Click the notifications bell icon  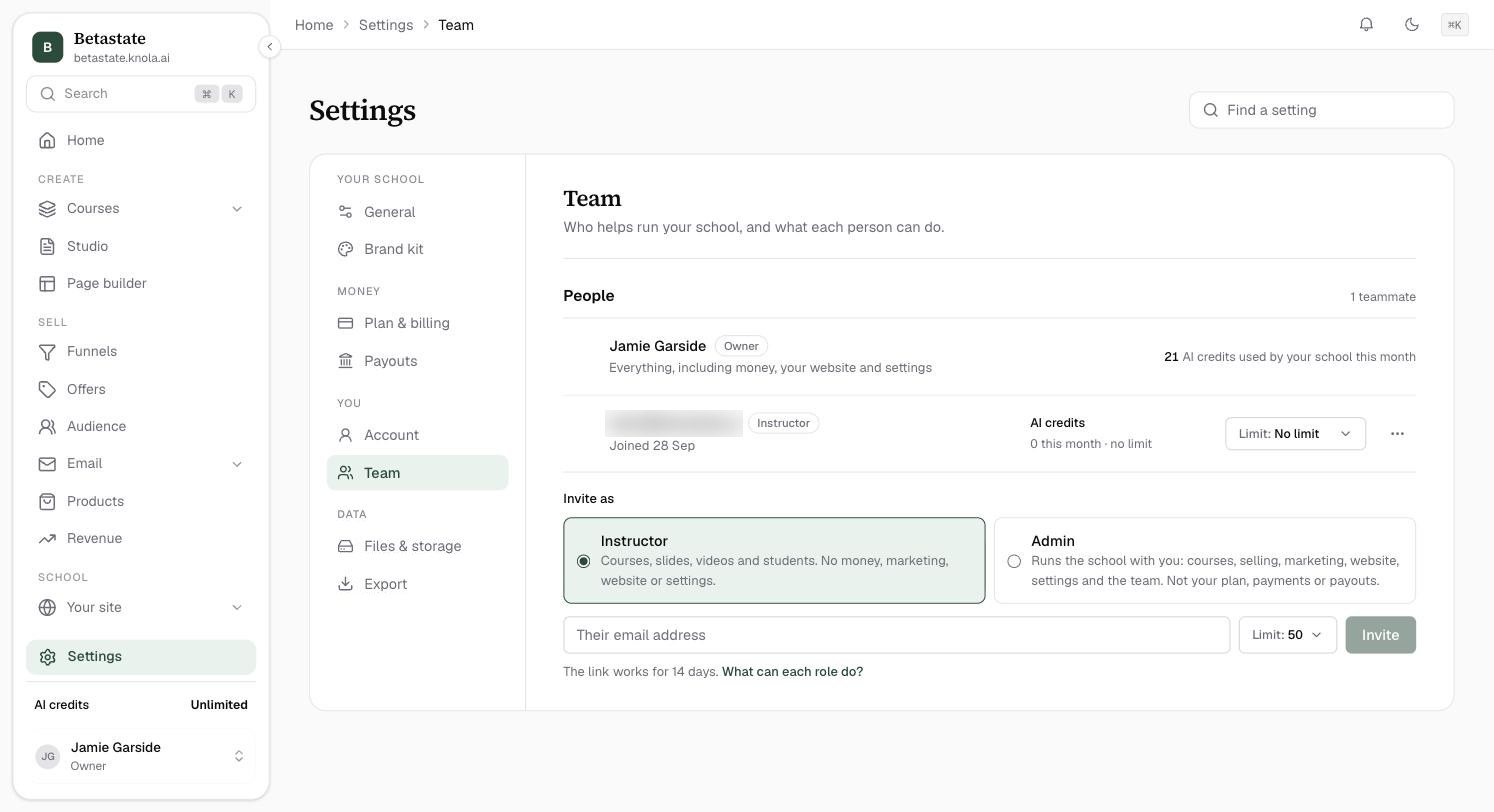pos(1366,24)
